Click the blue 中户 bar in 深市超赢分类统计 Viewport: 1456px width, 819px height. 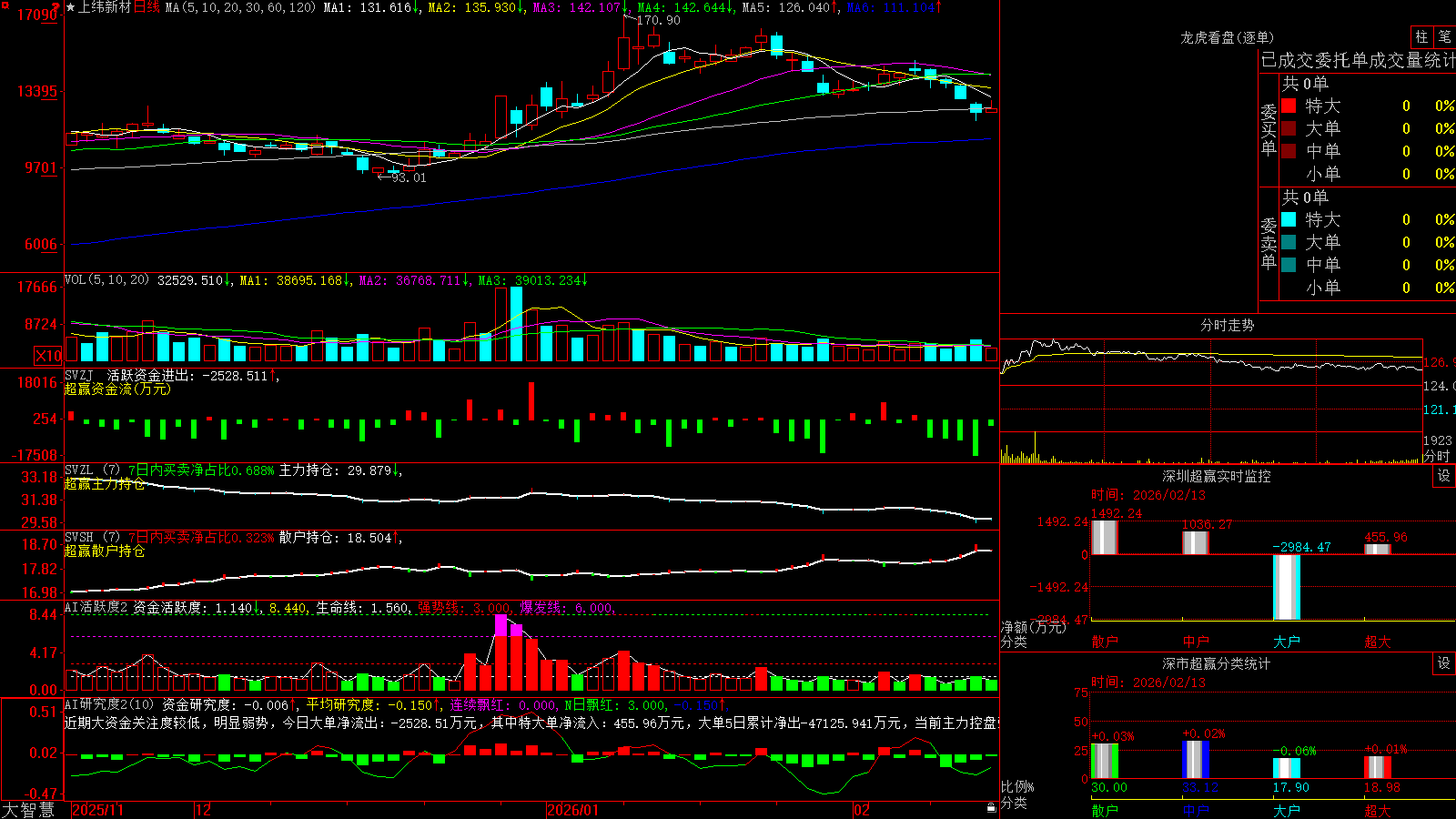(1196, 760)
